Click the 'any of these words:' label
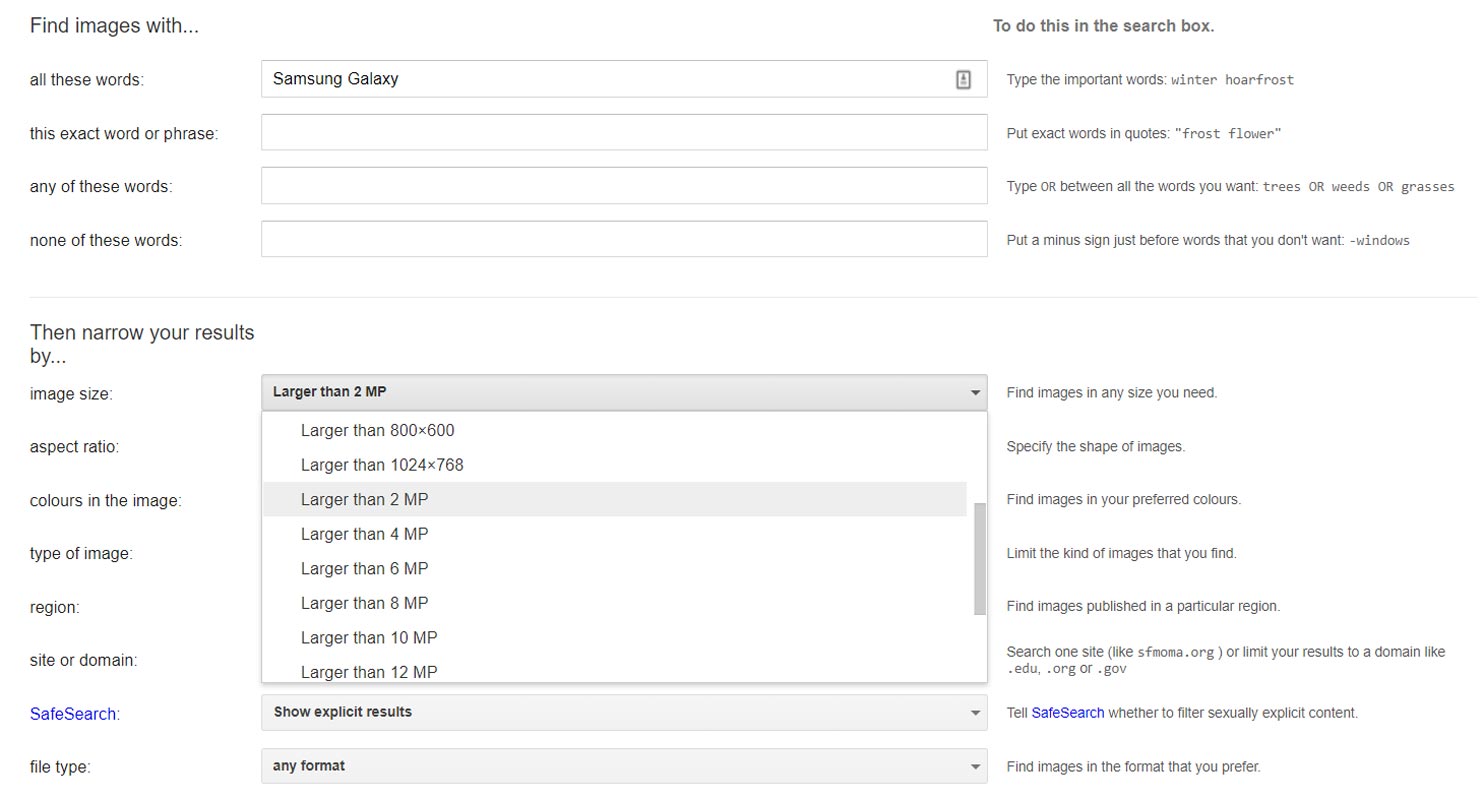 point(101,186)
